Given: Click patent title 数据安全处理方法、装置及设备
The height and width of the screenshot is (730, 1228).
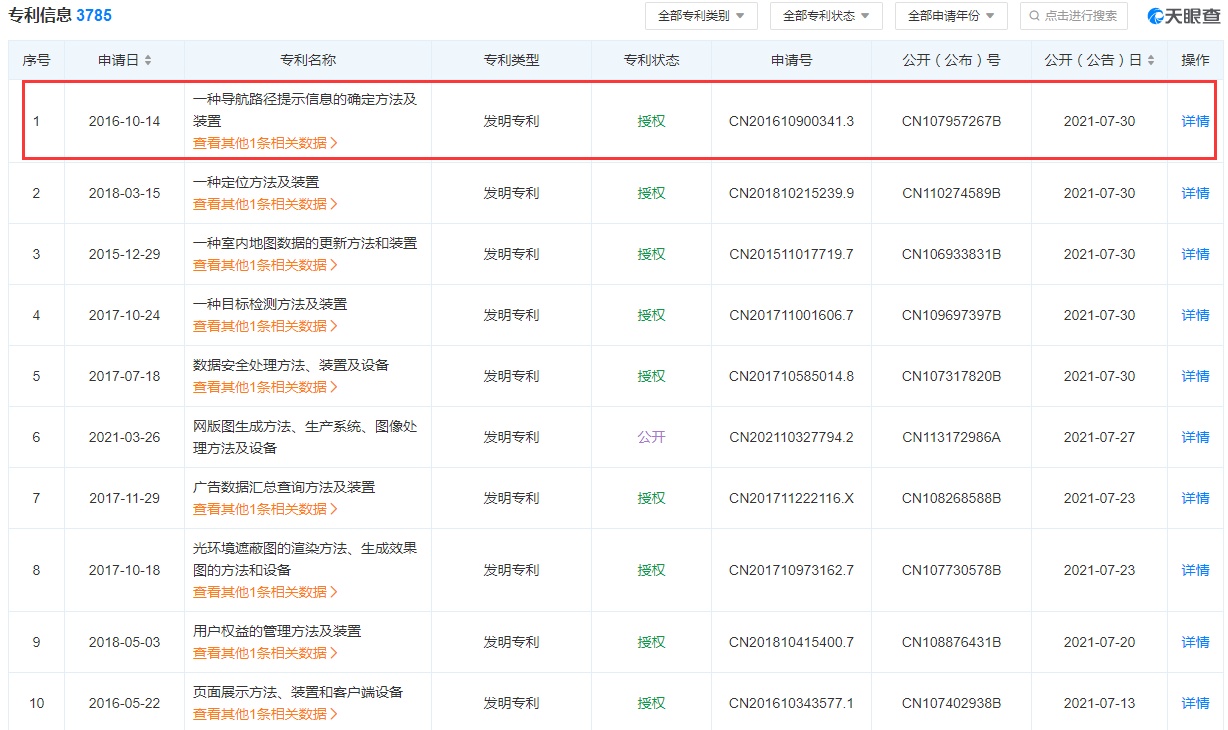Looking at the screenshot, I should tap(291, 365).
